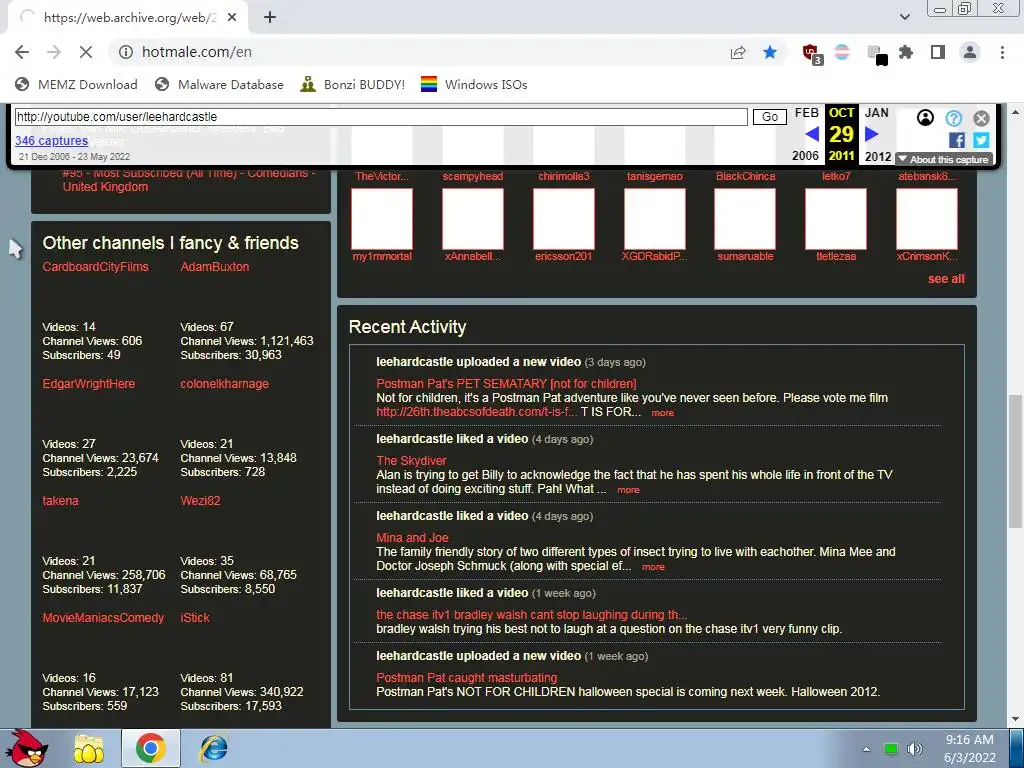Open the volume speaker tray icon

pos(914,749)
